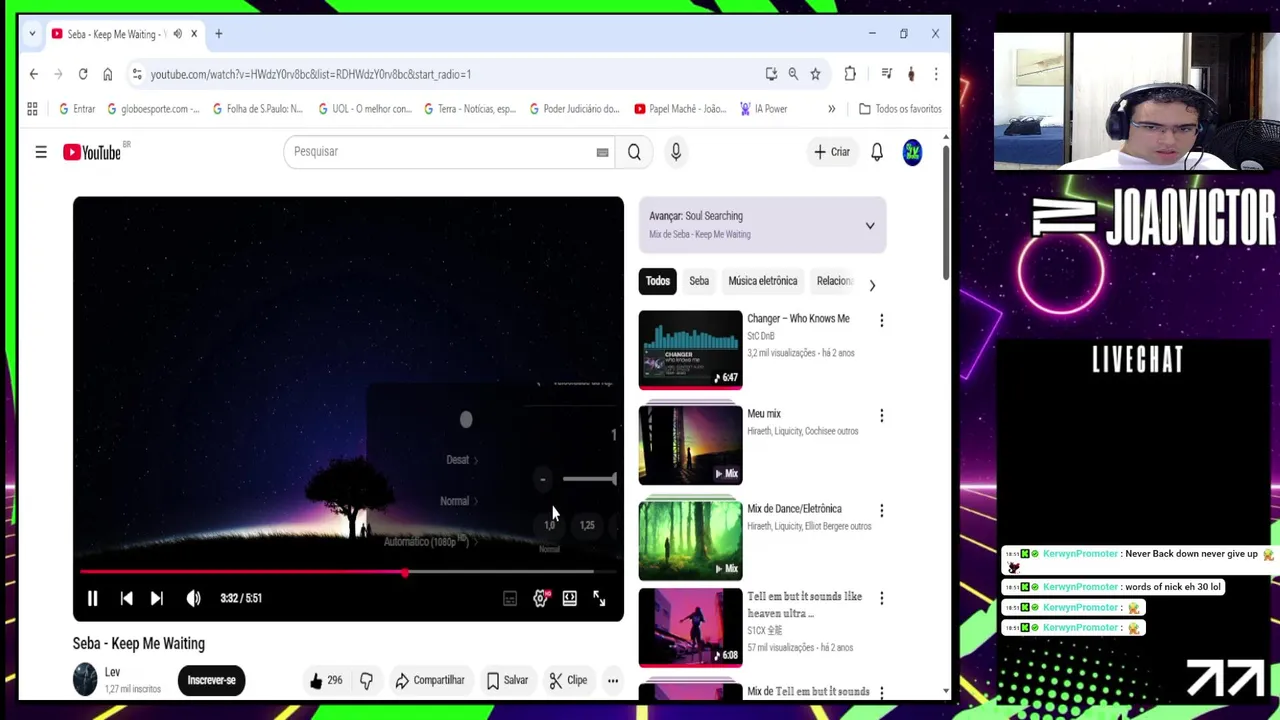Open the Mix de Dance/Eletrônica title

tap(794, 509)
